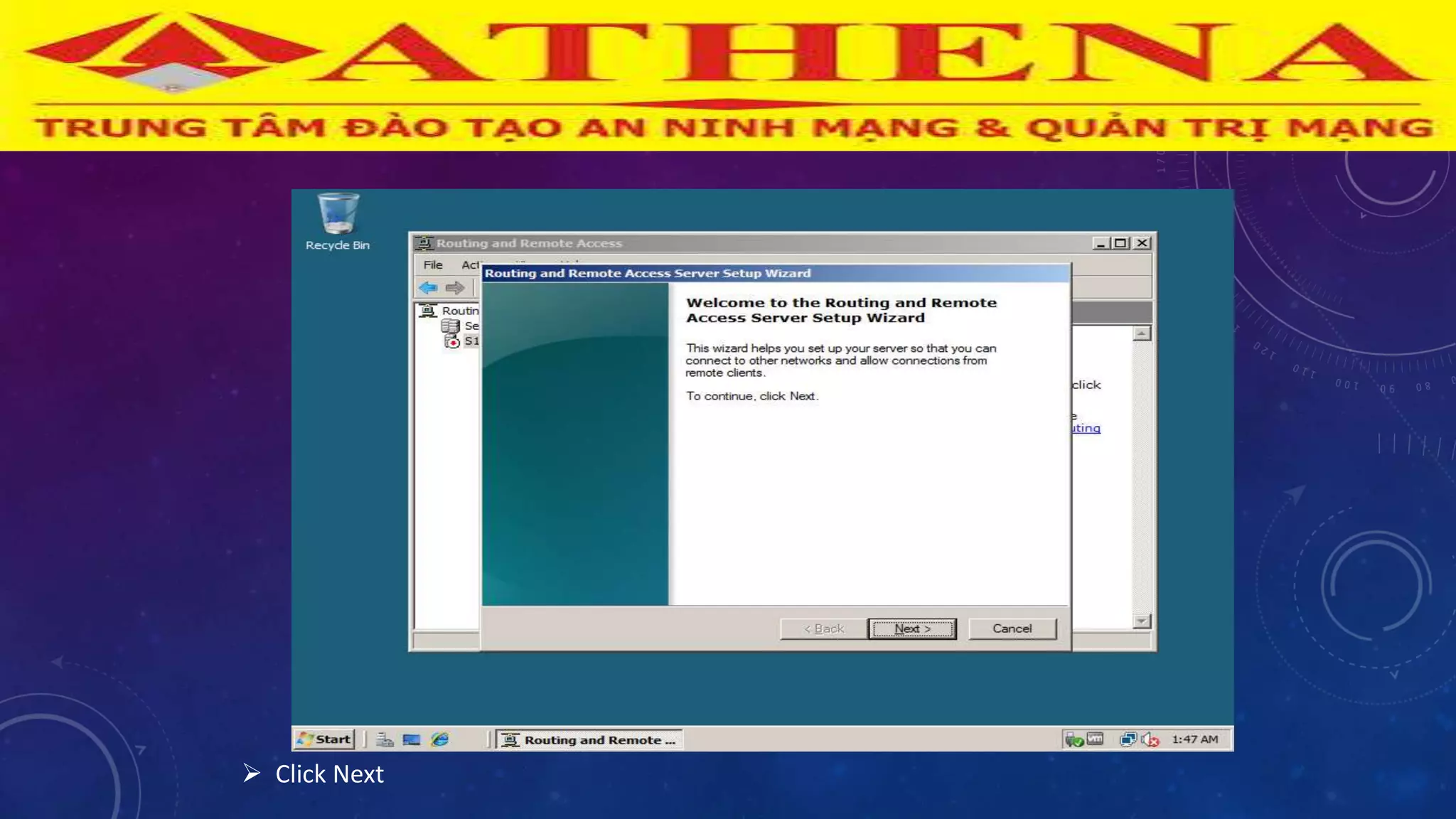Image resolution: width=1456 pixels, height=819 pixels.
Task: Click the underlined Routing link in right pane
Action: pyautogui.click(x=1086, y=428)
